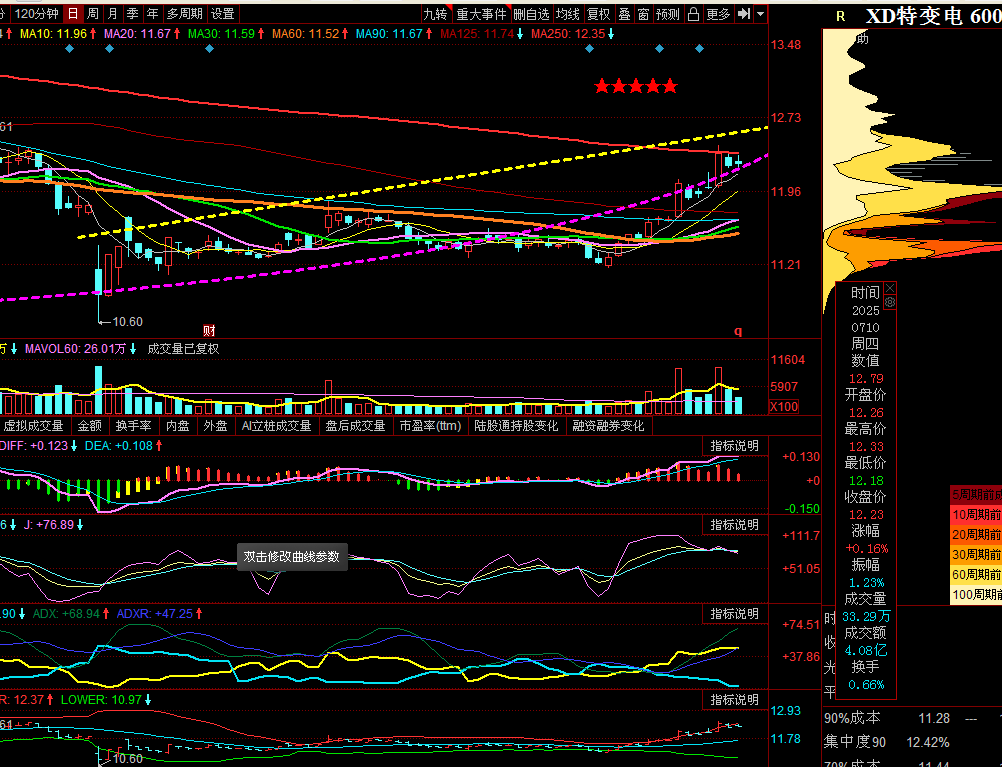Click the MA60: 11.52 legend label
The height and width of the screenshot is (767, 1002).
click(305, 33)
